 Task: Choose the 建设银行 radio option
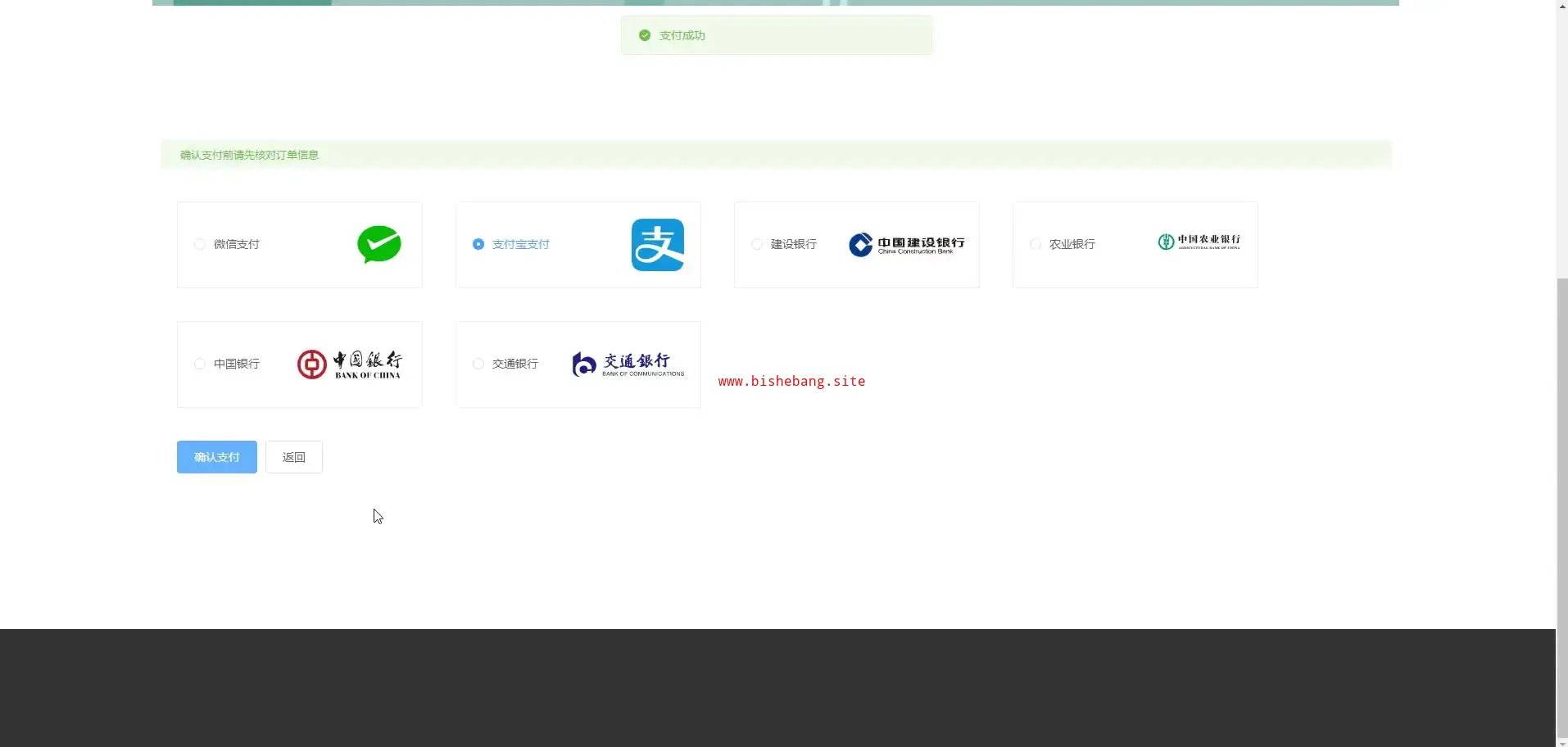click(757, 244)
